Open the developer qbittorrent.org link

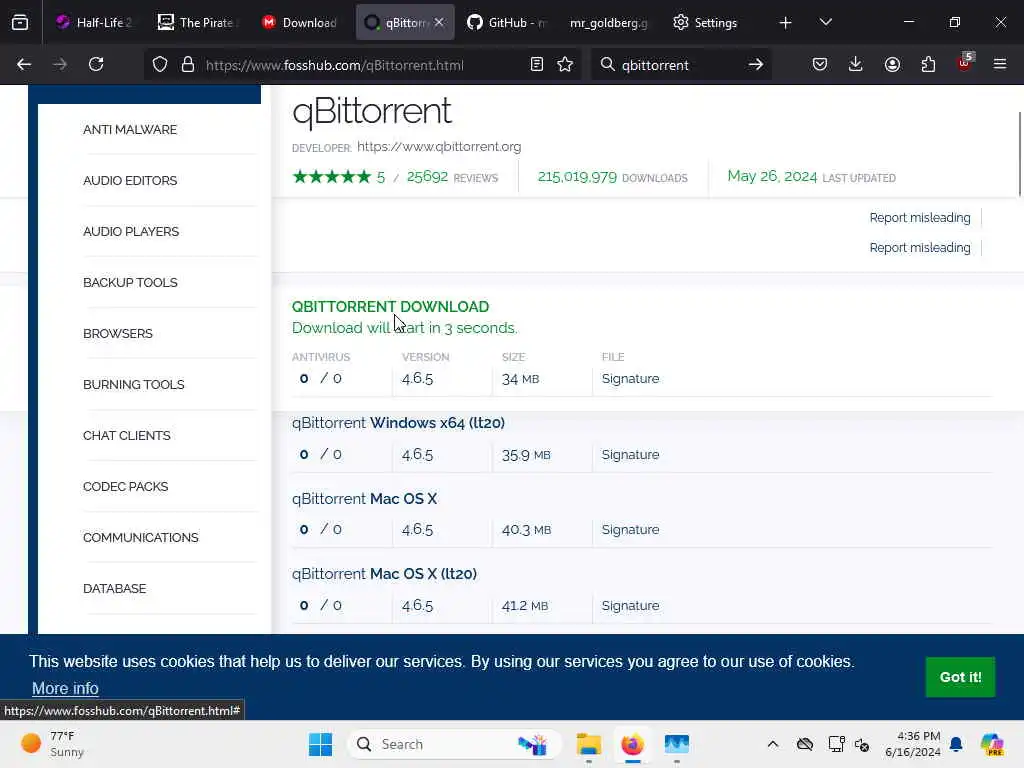439,146
